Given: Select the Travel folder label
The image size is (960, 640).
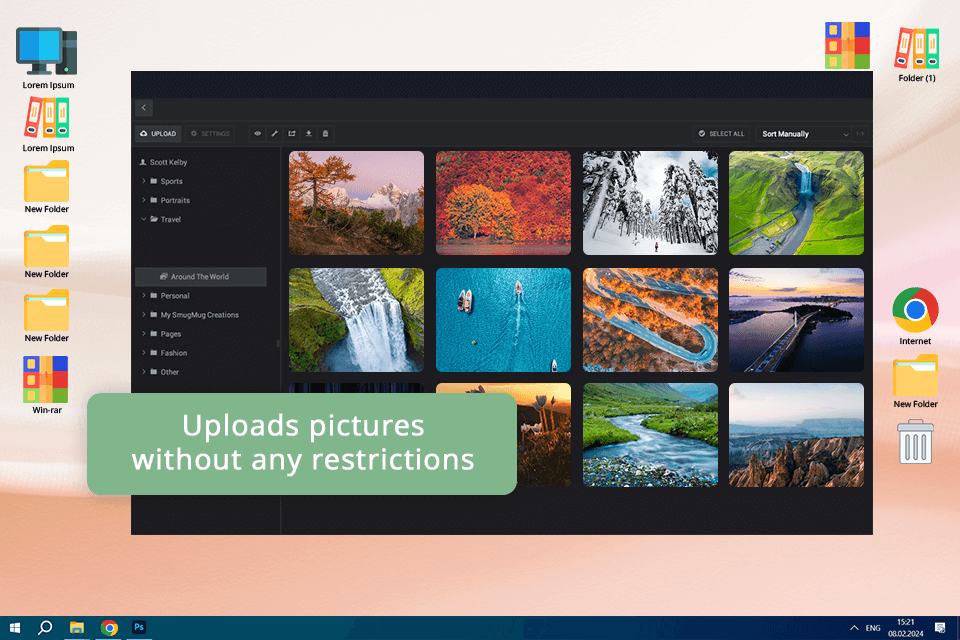Looking at the screenshot, I should click(171, 219).
